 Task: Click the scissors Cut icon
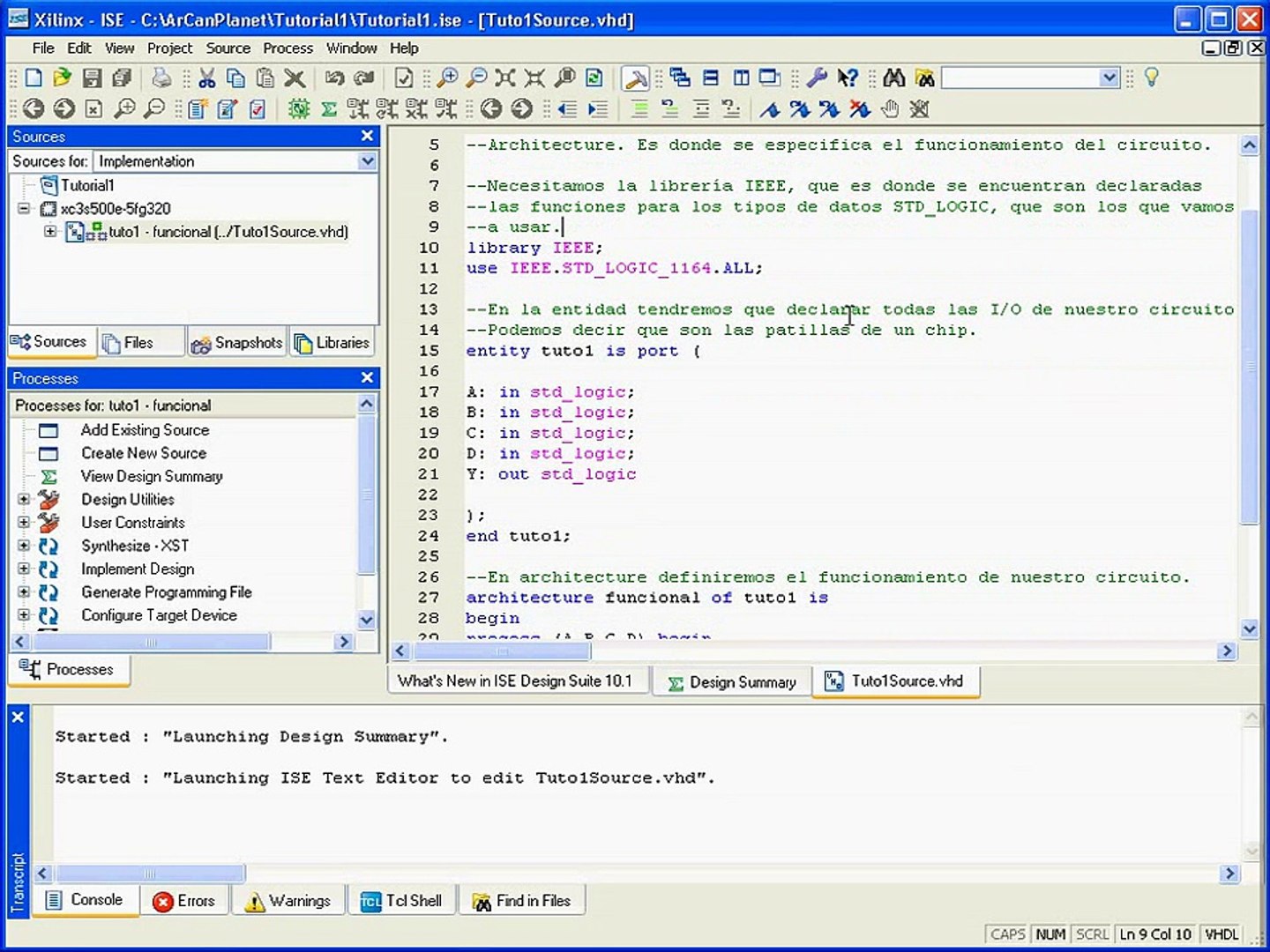click(x=207, y=78)
